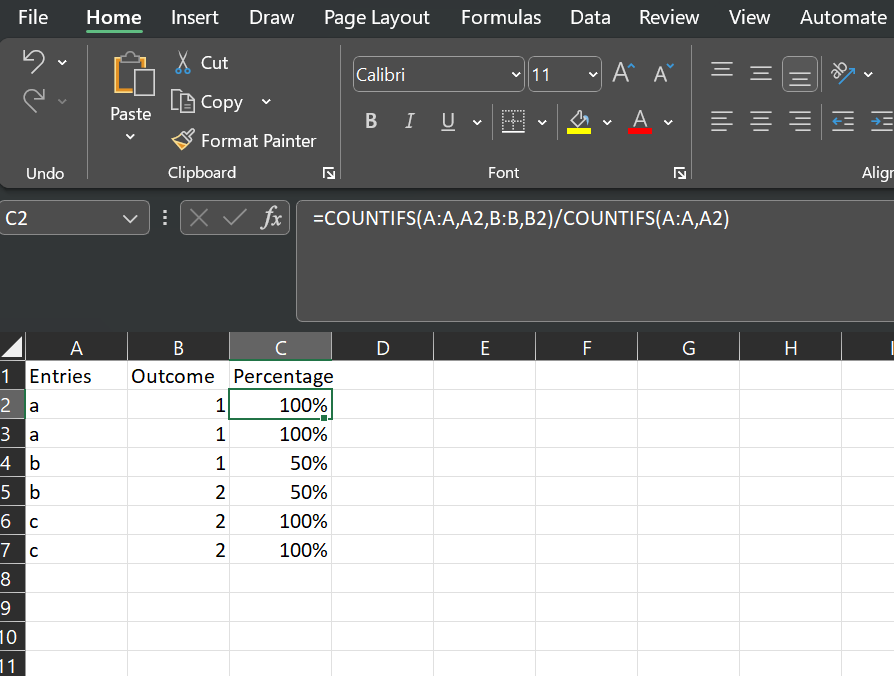Align text right
Screen dimensions: 894x676
click(800, 121)
